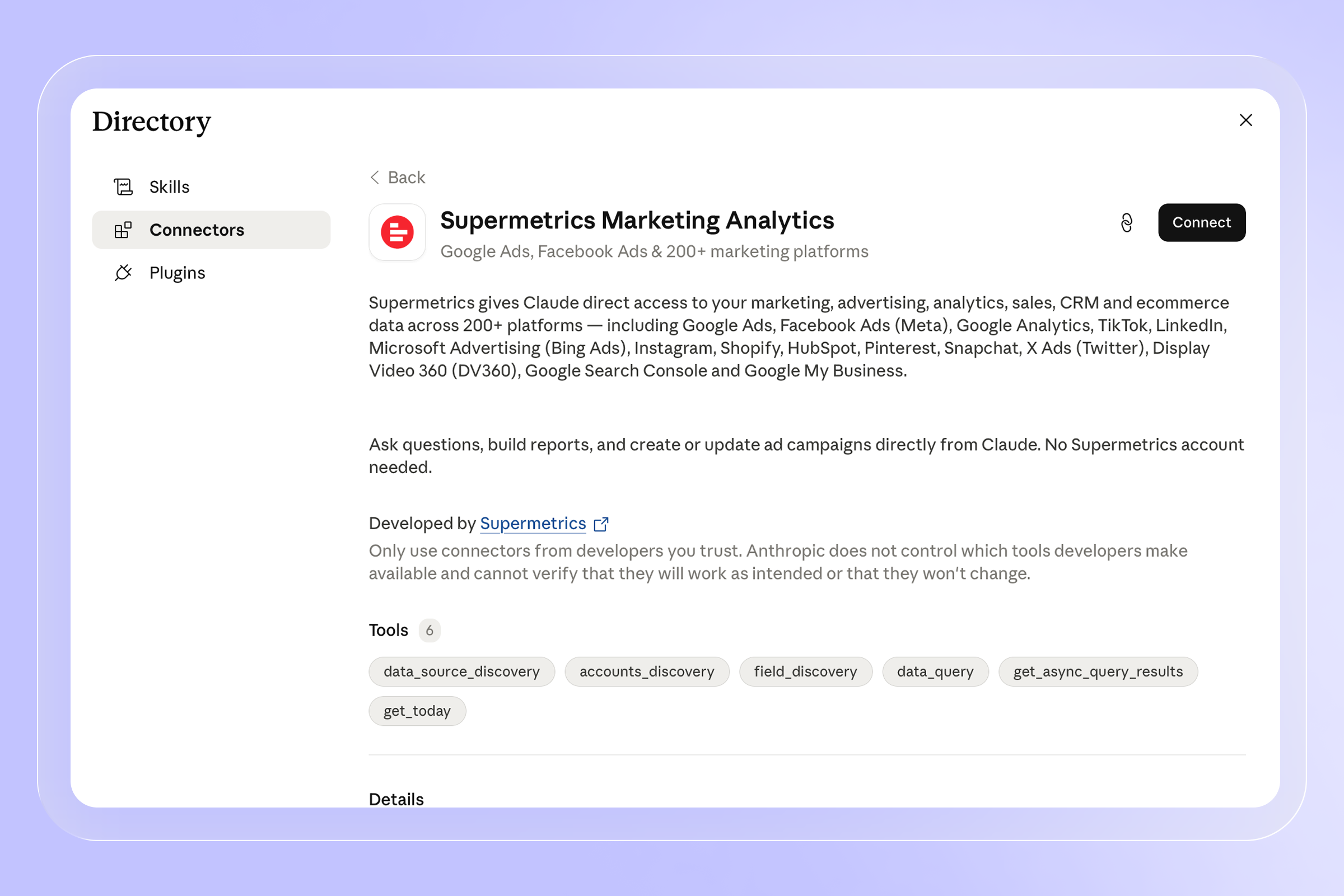The width and height of the screenshot is (1344, 896).
Task: Click the Plugins plug icon
Action: tap(123, 273)
